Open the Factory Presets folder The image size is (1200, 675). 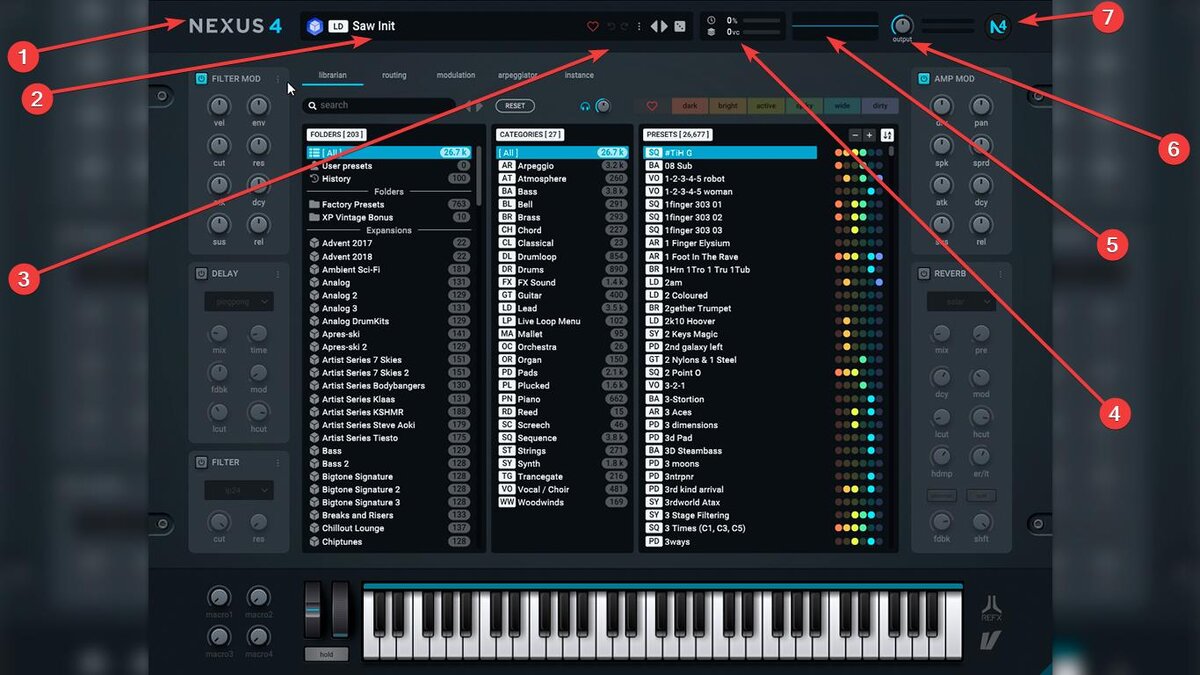[389, 204]
